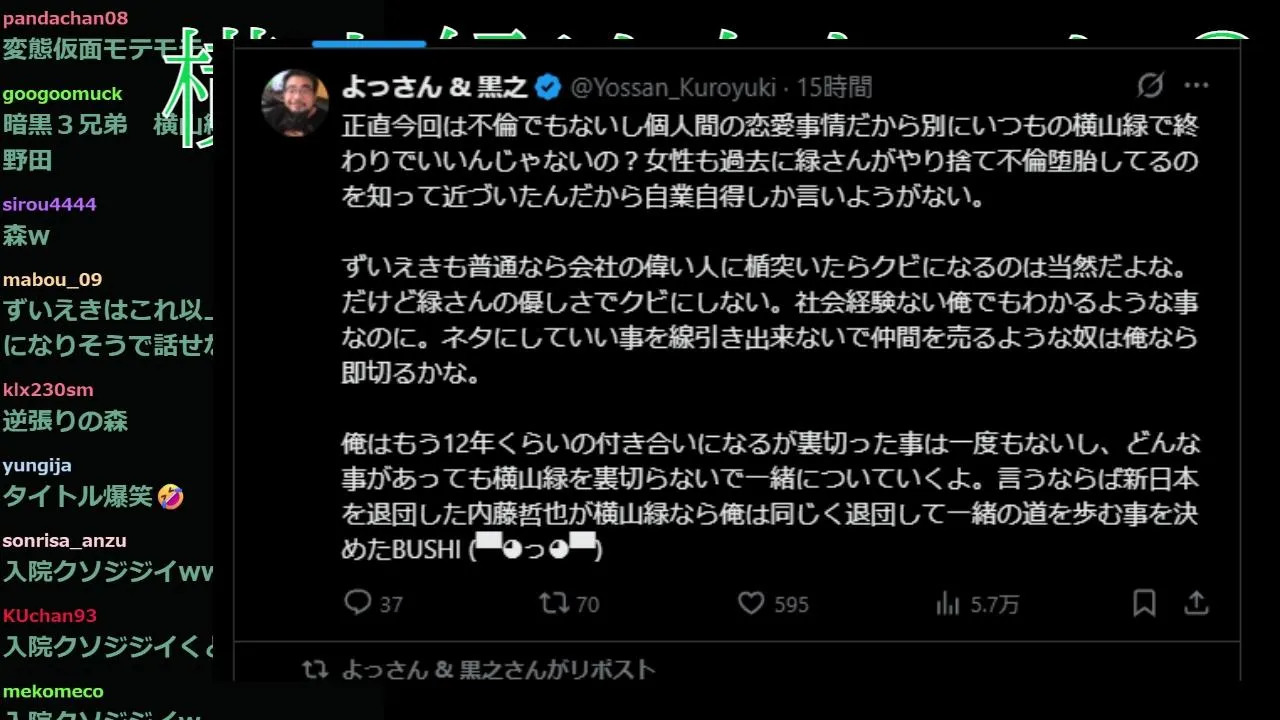Click the 15時間 timestamp link
This screenshot has width=1280, height=720.
coord(834,87)
